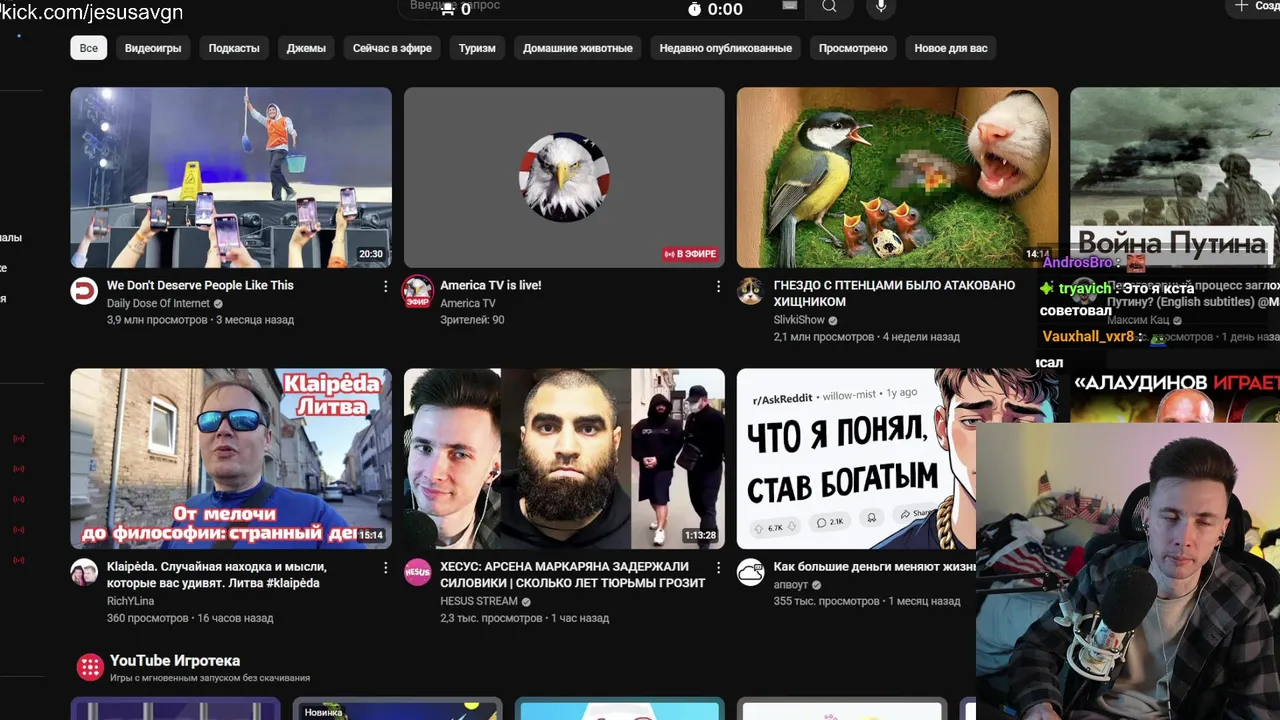Click the 1:13:28 duration badge
This screenshot has width=1280, height=720.
pos(700,535)
